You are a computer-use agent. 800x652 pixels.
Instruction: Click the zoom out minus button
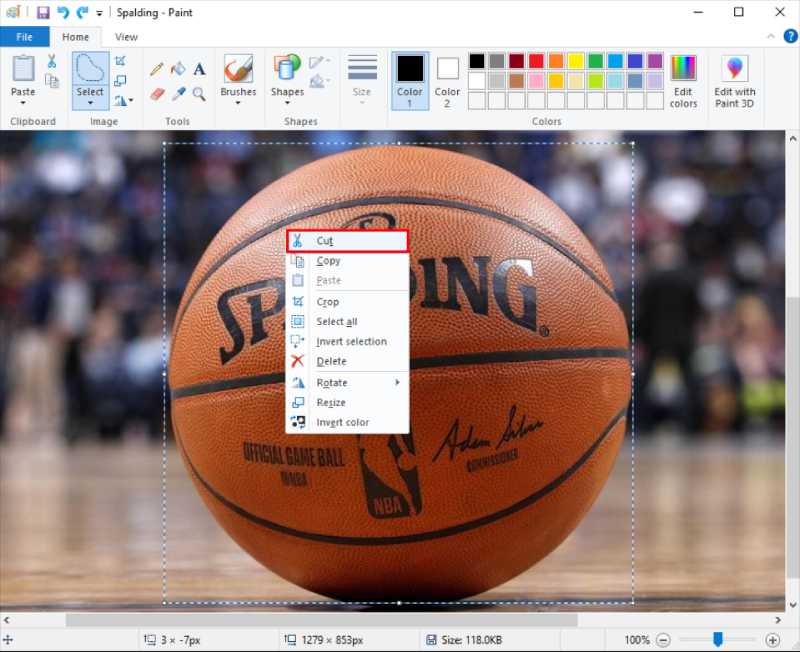(x=663, y=640)
